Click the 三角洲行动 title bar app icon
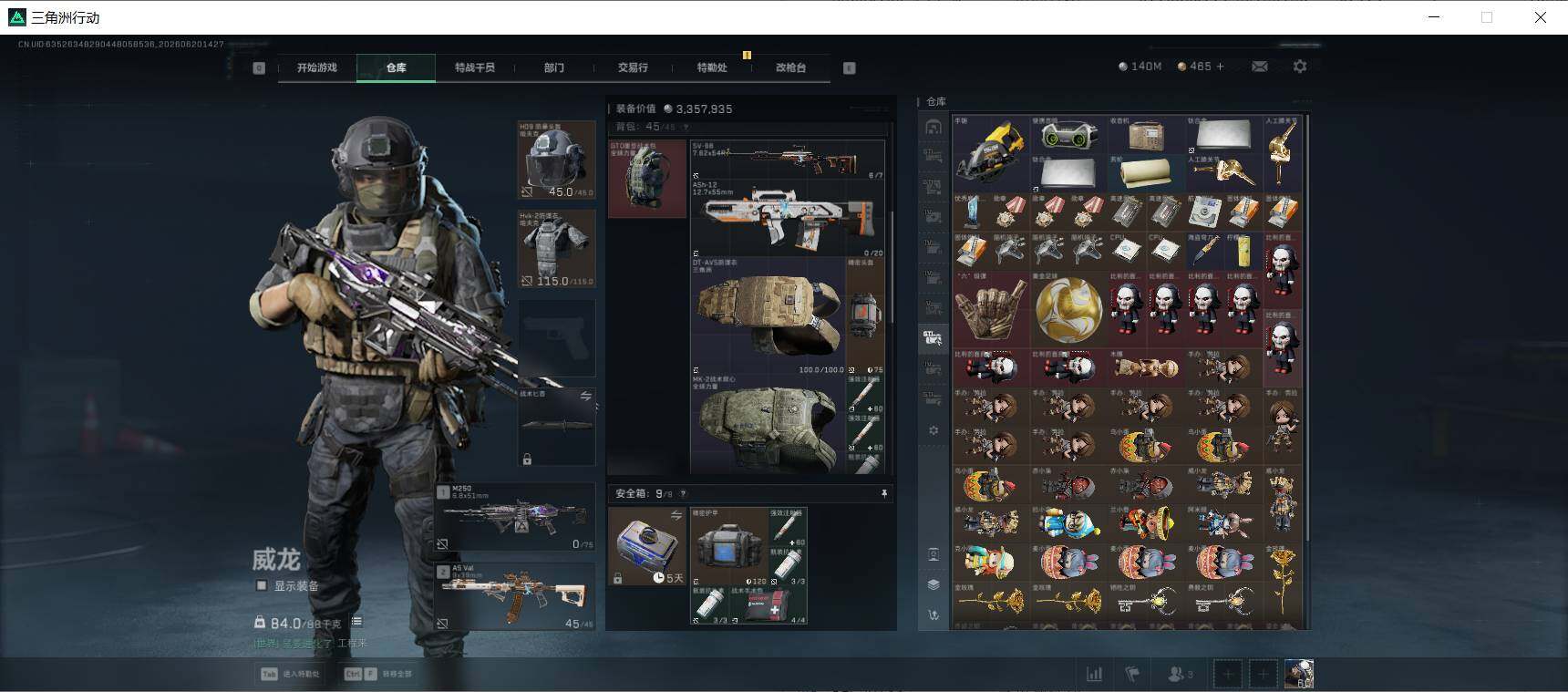This screenshot has width=1568, height=692. 17,17
